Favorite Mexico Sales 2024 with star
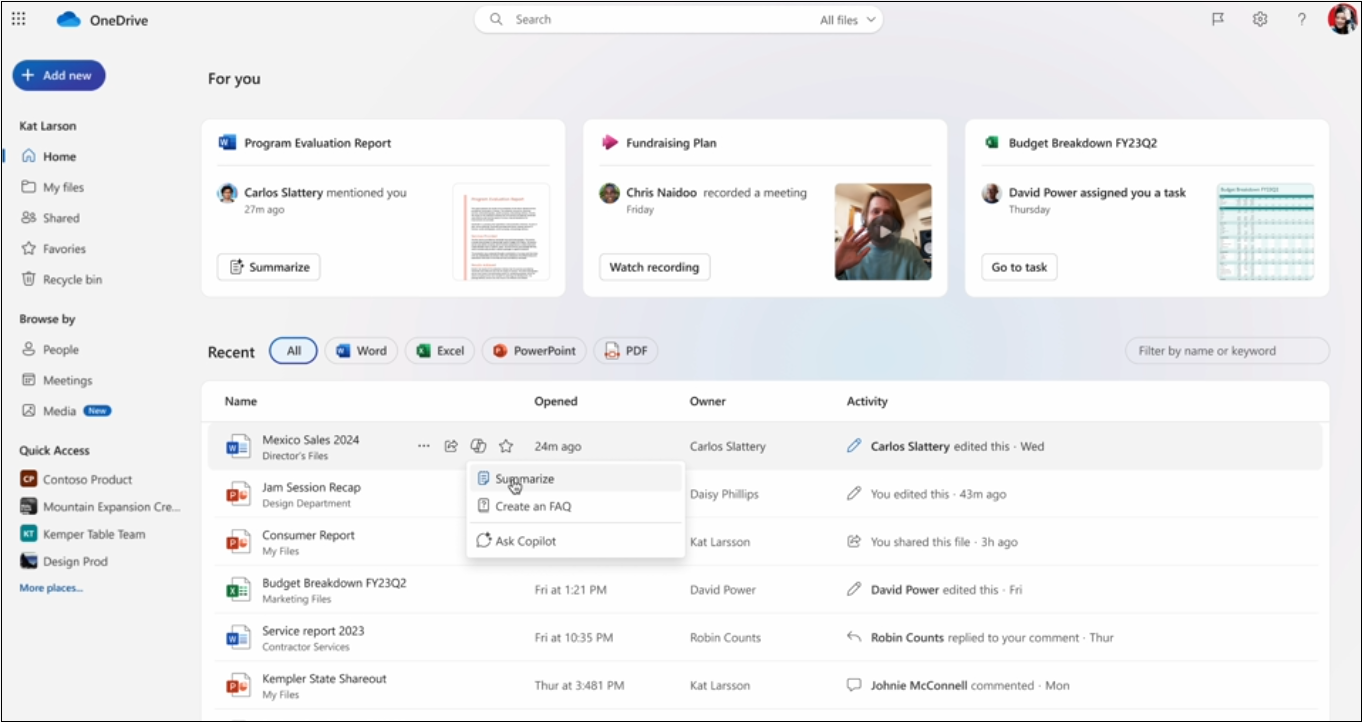This screenshot has height=722, width=1362. tap(506, 446)
